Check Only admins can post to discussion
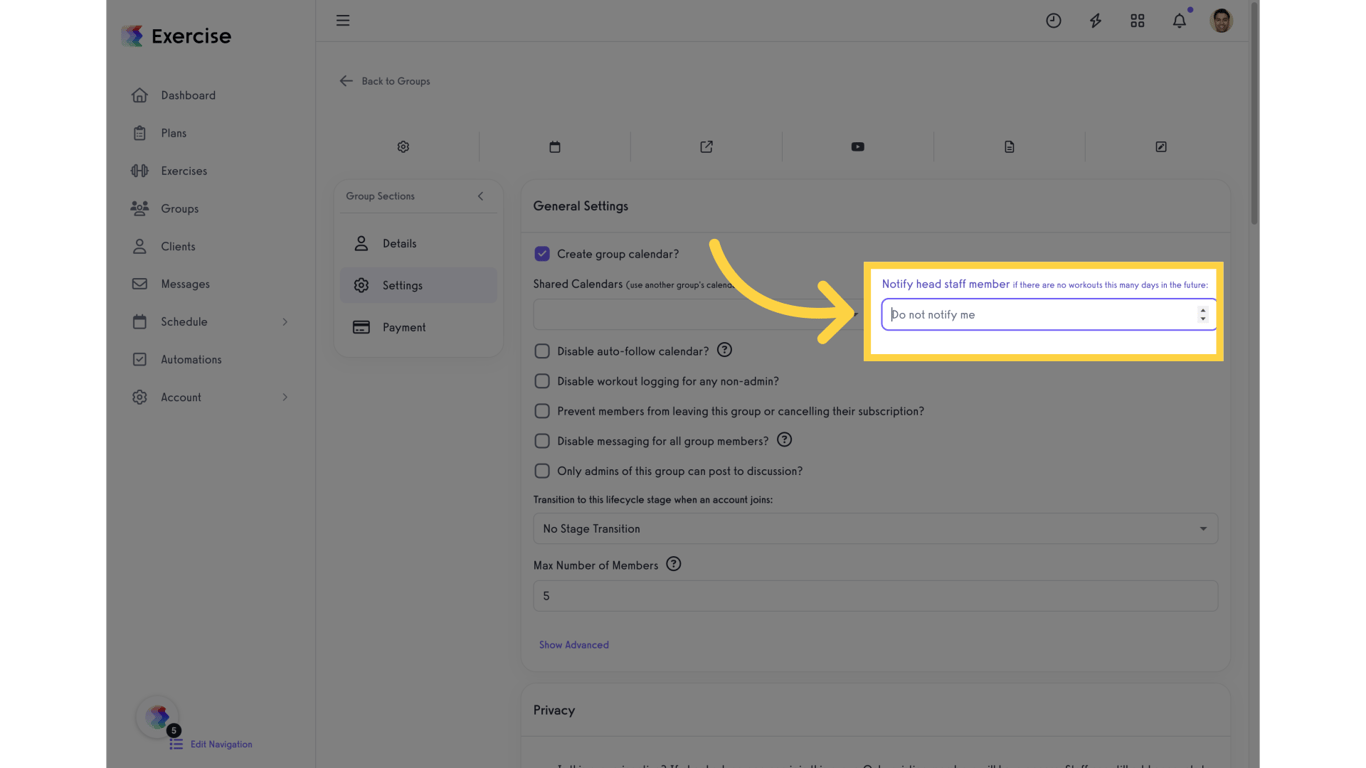 tap(541, 470)
